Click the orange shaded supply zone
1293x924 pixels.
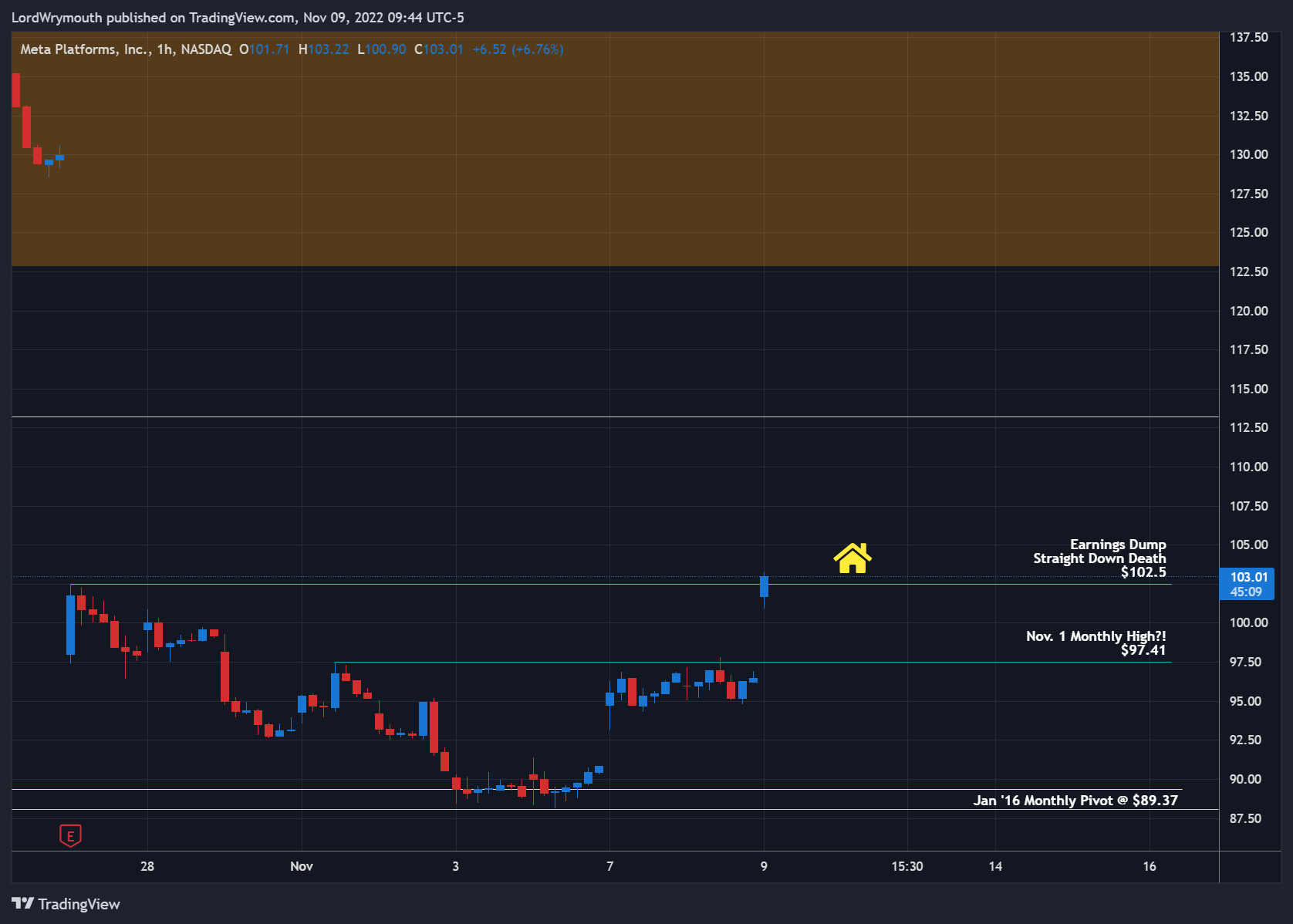615,149
